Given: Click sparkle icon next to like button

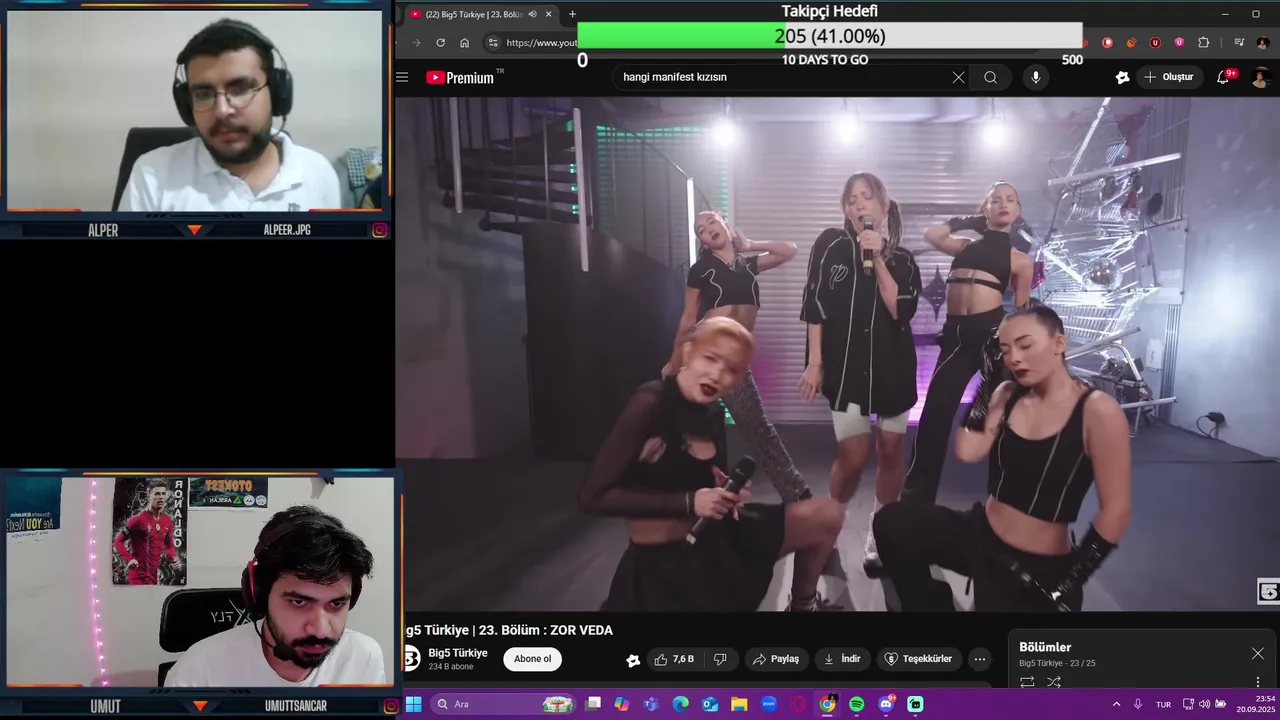Looking at the screenshot, I should (633, 660).
